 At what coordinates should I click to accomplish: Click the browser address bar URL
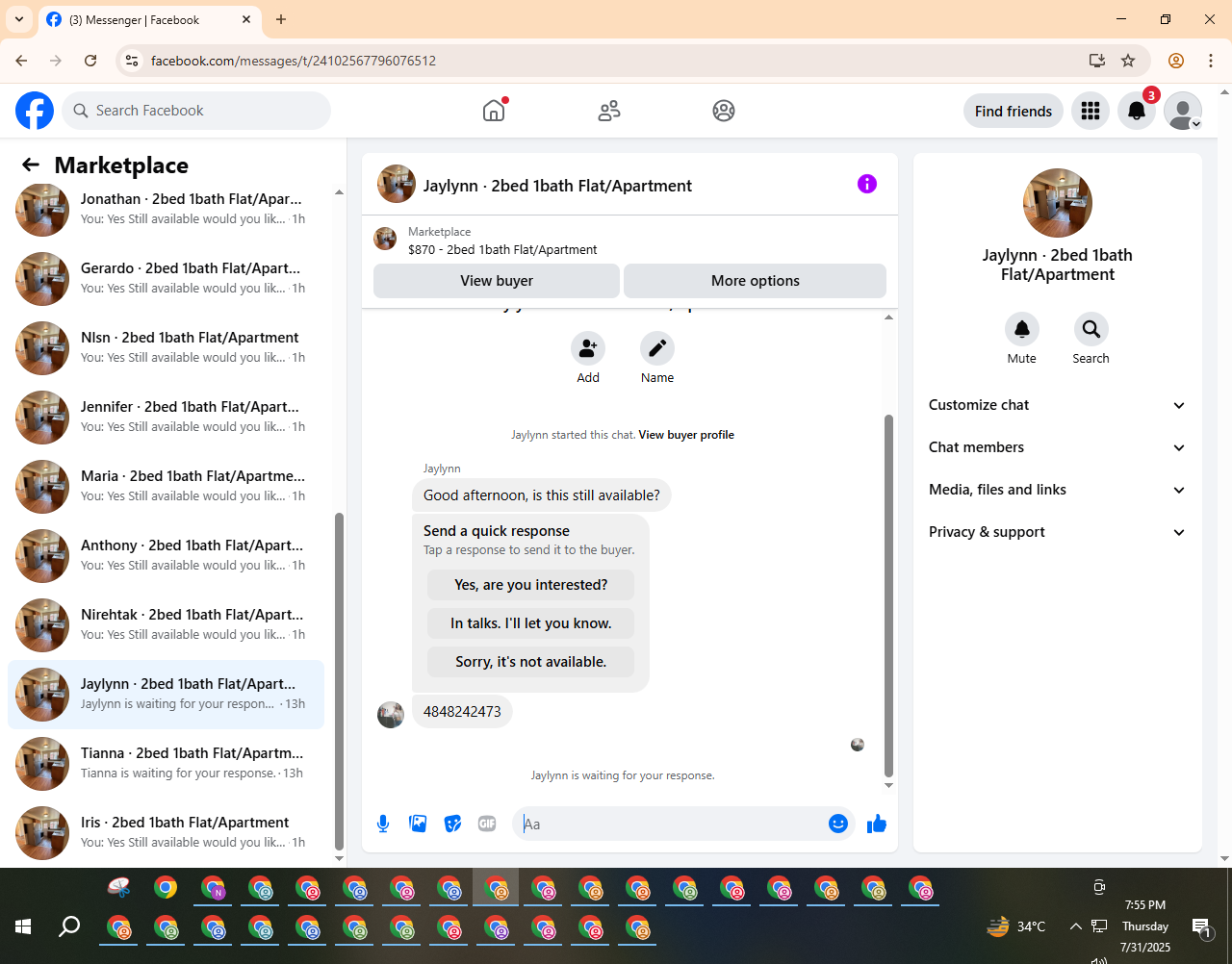[x=294, y=61]
